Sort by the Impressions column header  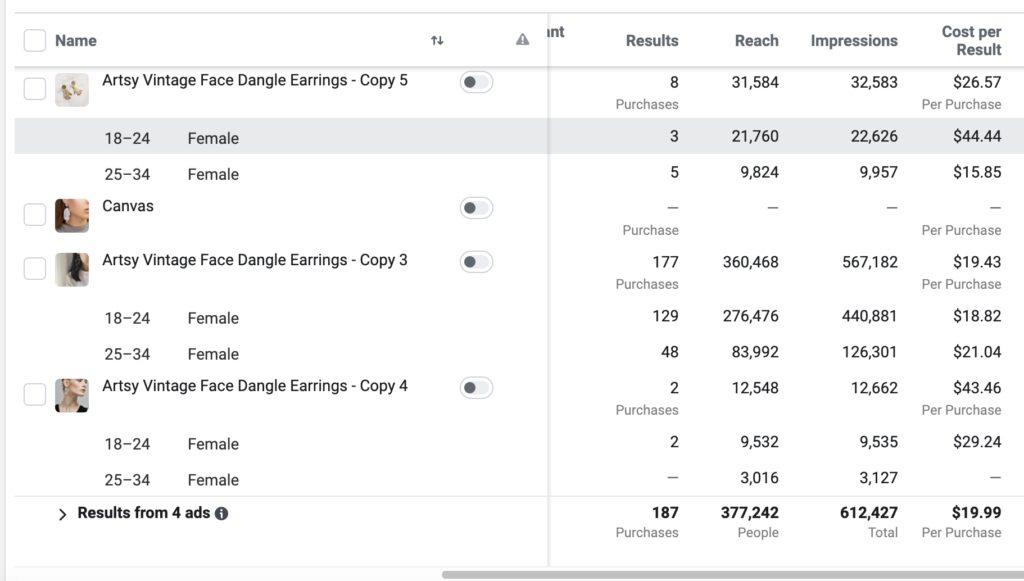coord(854,40)
